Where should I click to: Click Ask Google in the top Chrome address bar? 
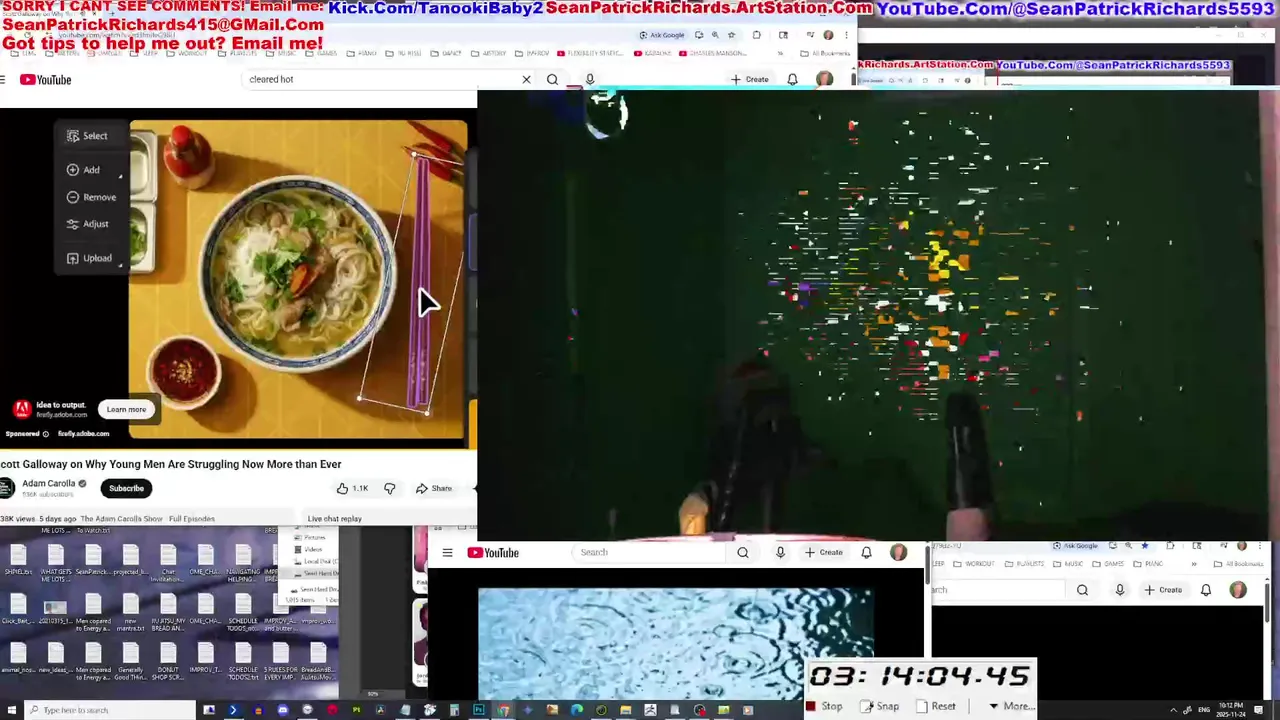click(662, 35)
